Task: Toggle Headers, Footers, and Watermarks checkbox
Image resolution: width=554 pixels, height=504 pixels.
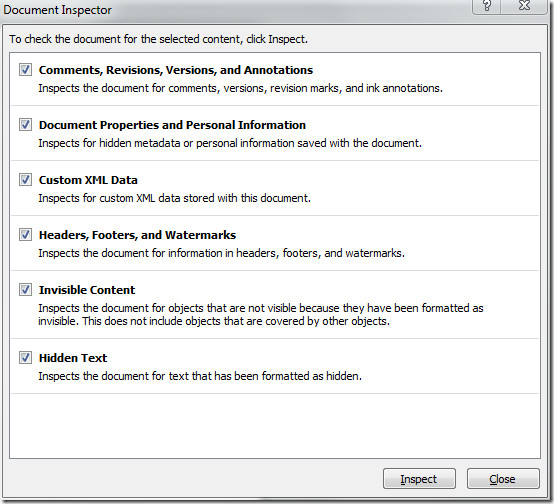Action: tap(25, 235)
